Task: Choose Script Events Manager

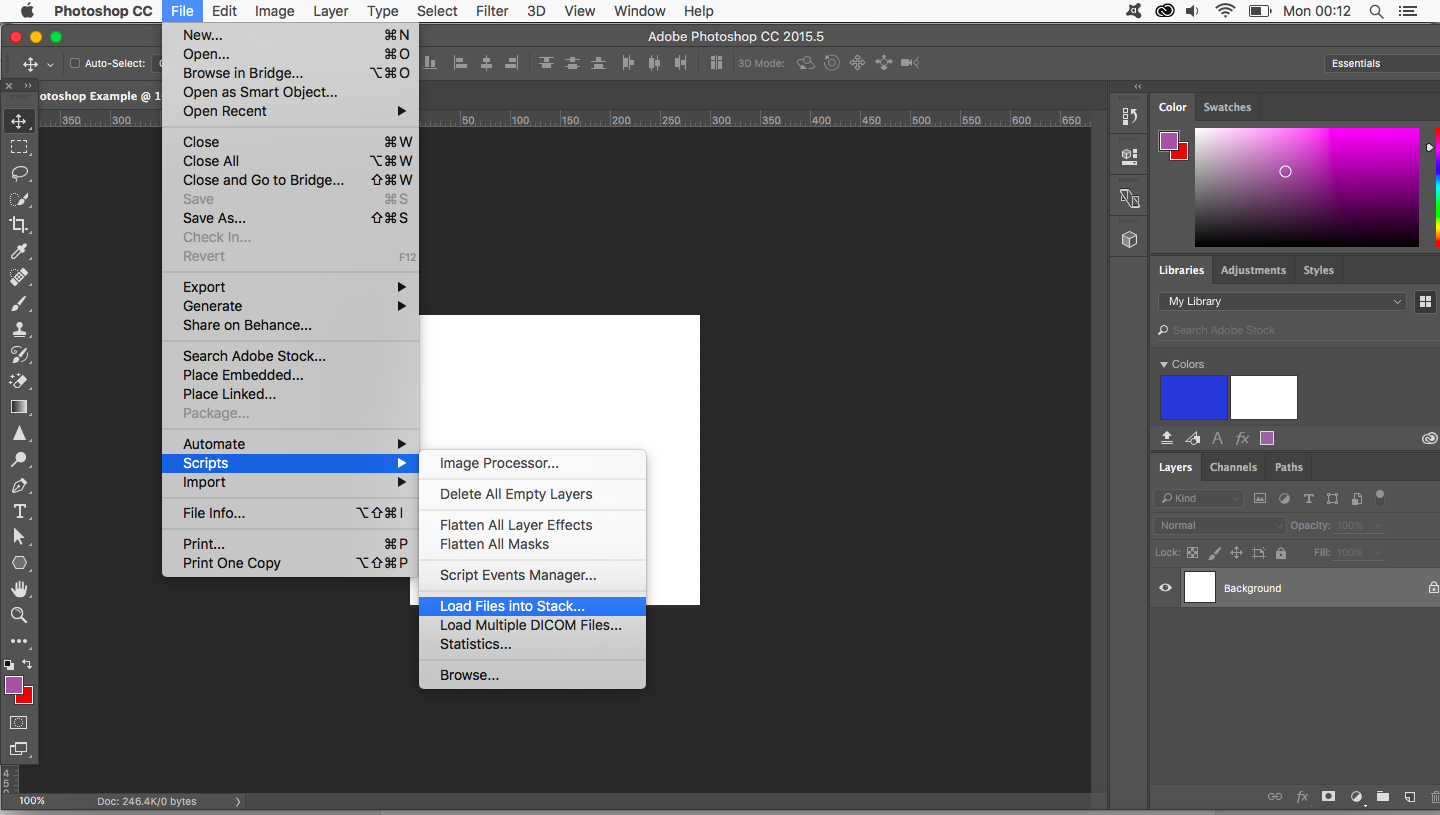Action: pos(532,575)
